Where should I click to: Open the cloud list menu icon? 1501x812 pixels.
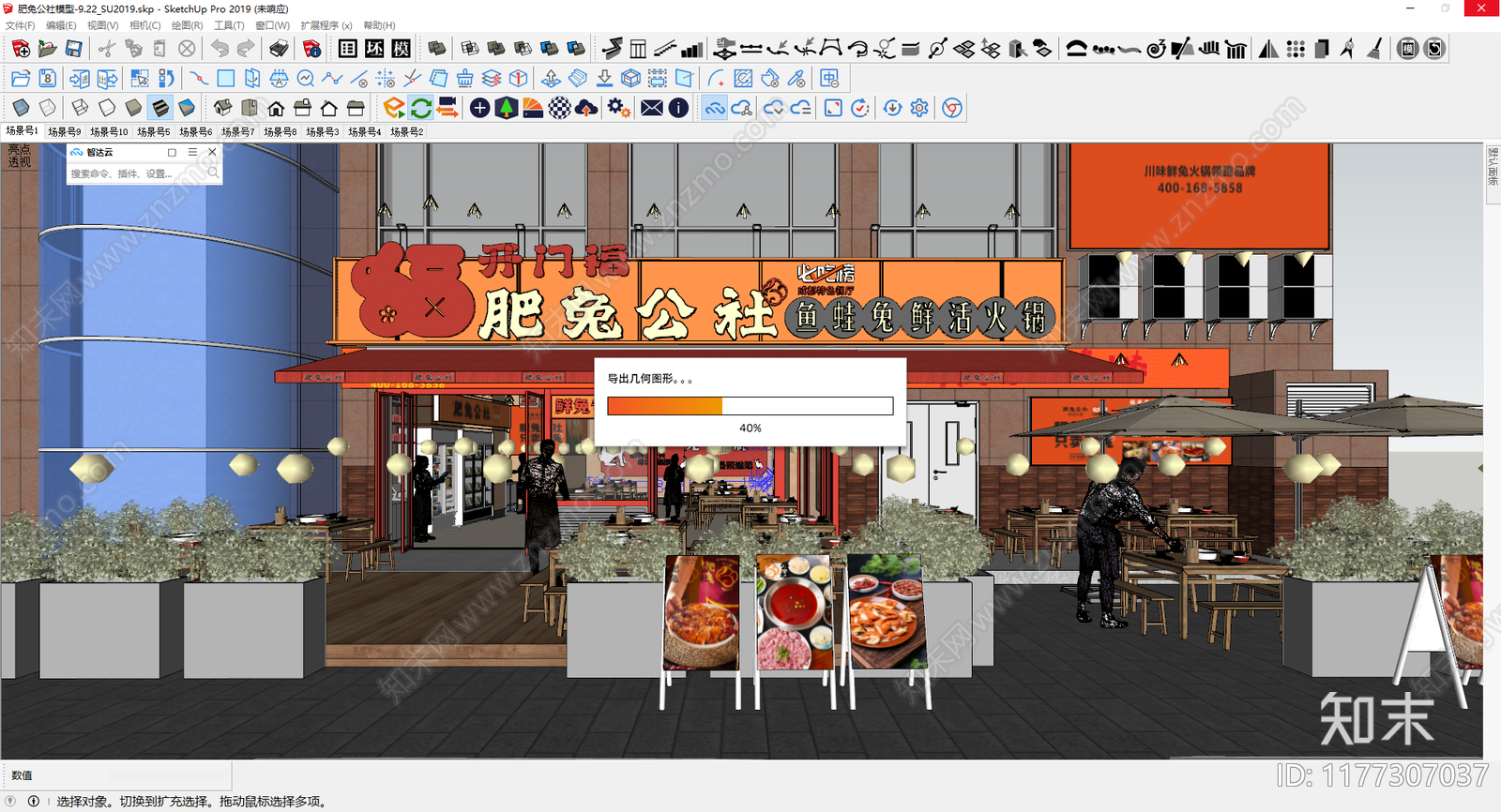point(800,108)
